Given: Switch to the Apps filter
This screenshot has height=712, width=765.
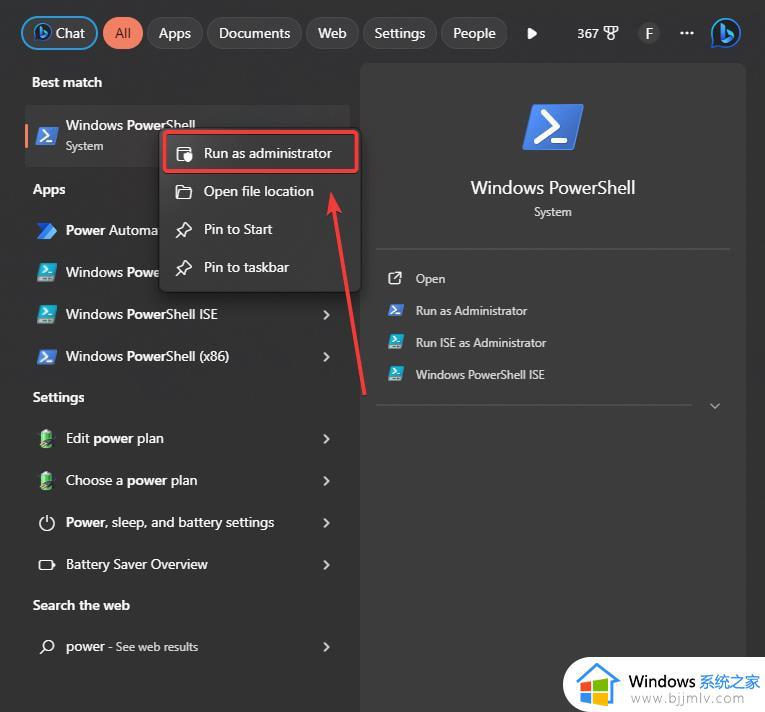Looking at the screenshot, I should [x=175, y=33].
